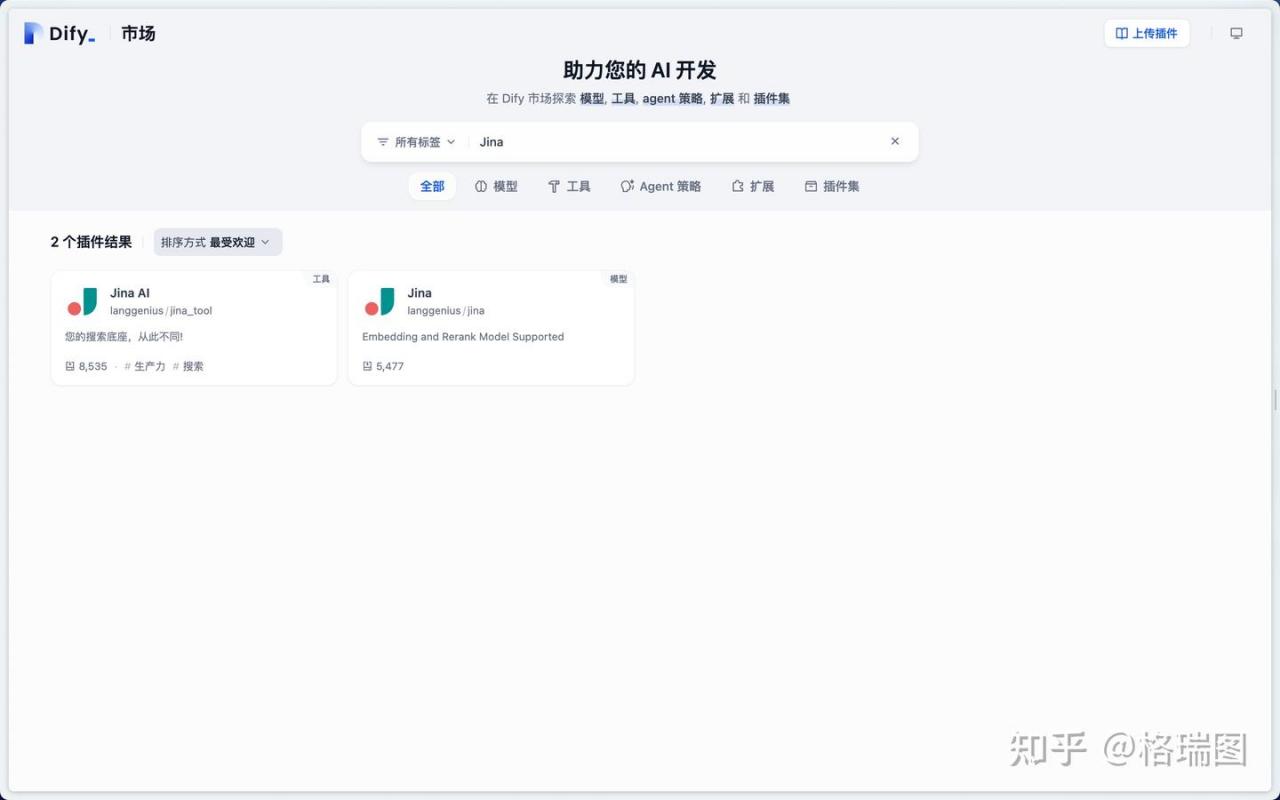The image size is (1280, 800).
Task: Switch to the 插件集 tab
Action: [832, 186]
